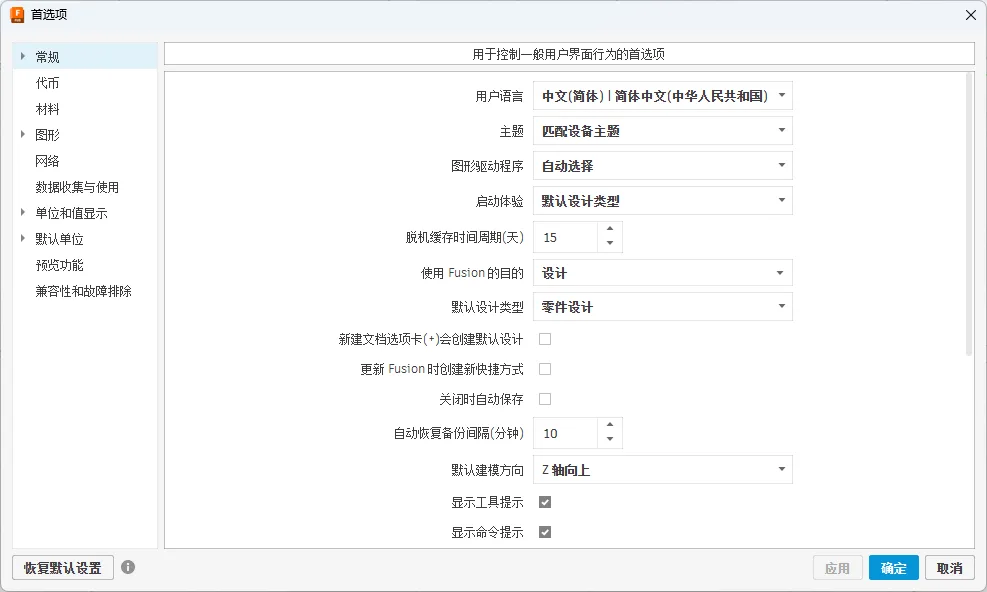Increase 脱机缓存时间周期(天) with up arrow
Screen dimensions: 987x592
click(610, 229)
